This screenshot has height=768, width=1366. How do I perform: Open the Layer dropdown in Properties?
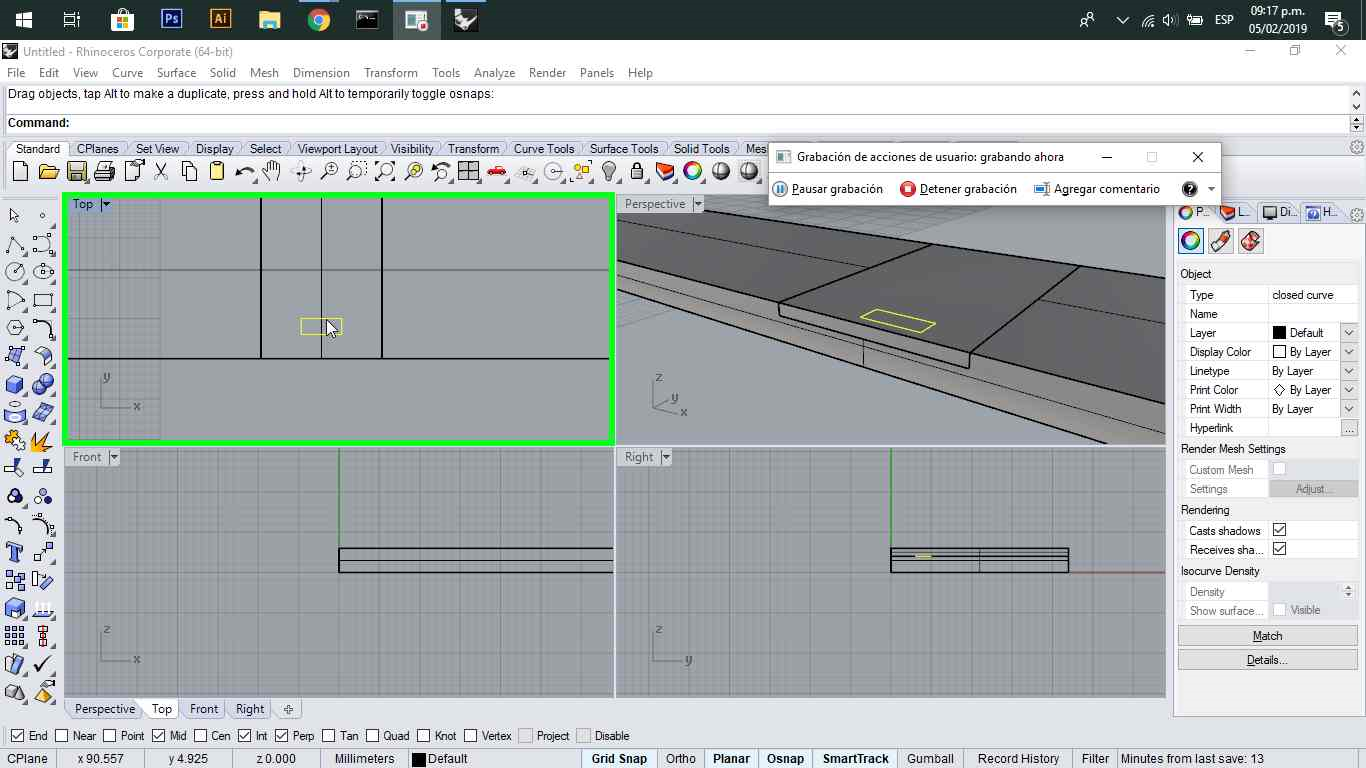tap(1348, 333)
